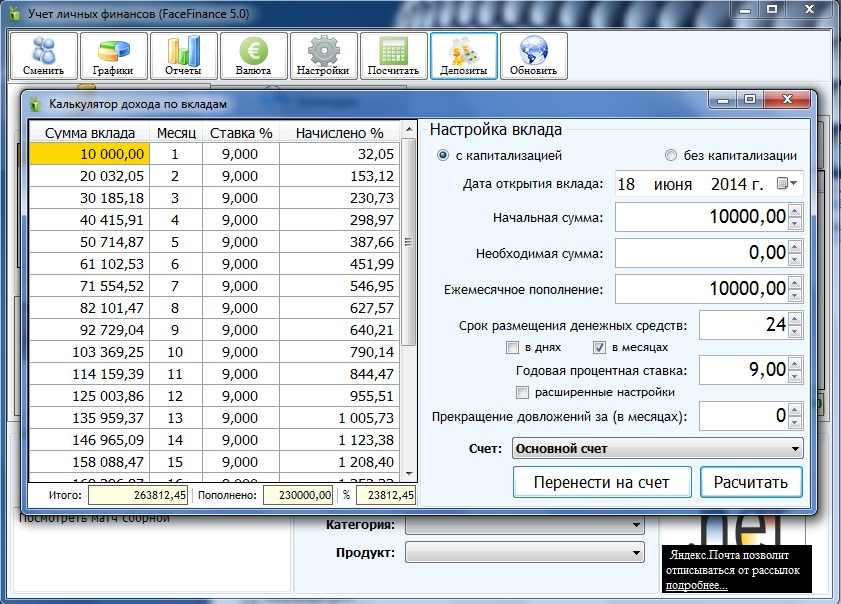The image size is (841, 604).
Task: Decrease annual rate 9,00 with down spinner
Action: (x=795, y=377)
